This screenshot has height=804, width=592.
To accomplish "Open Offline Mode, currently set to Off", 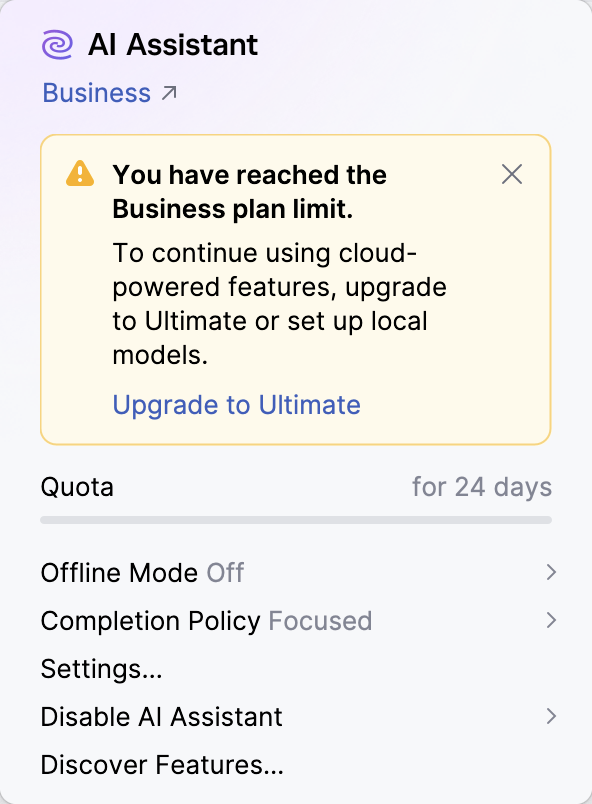I will pos(142,572).
